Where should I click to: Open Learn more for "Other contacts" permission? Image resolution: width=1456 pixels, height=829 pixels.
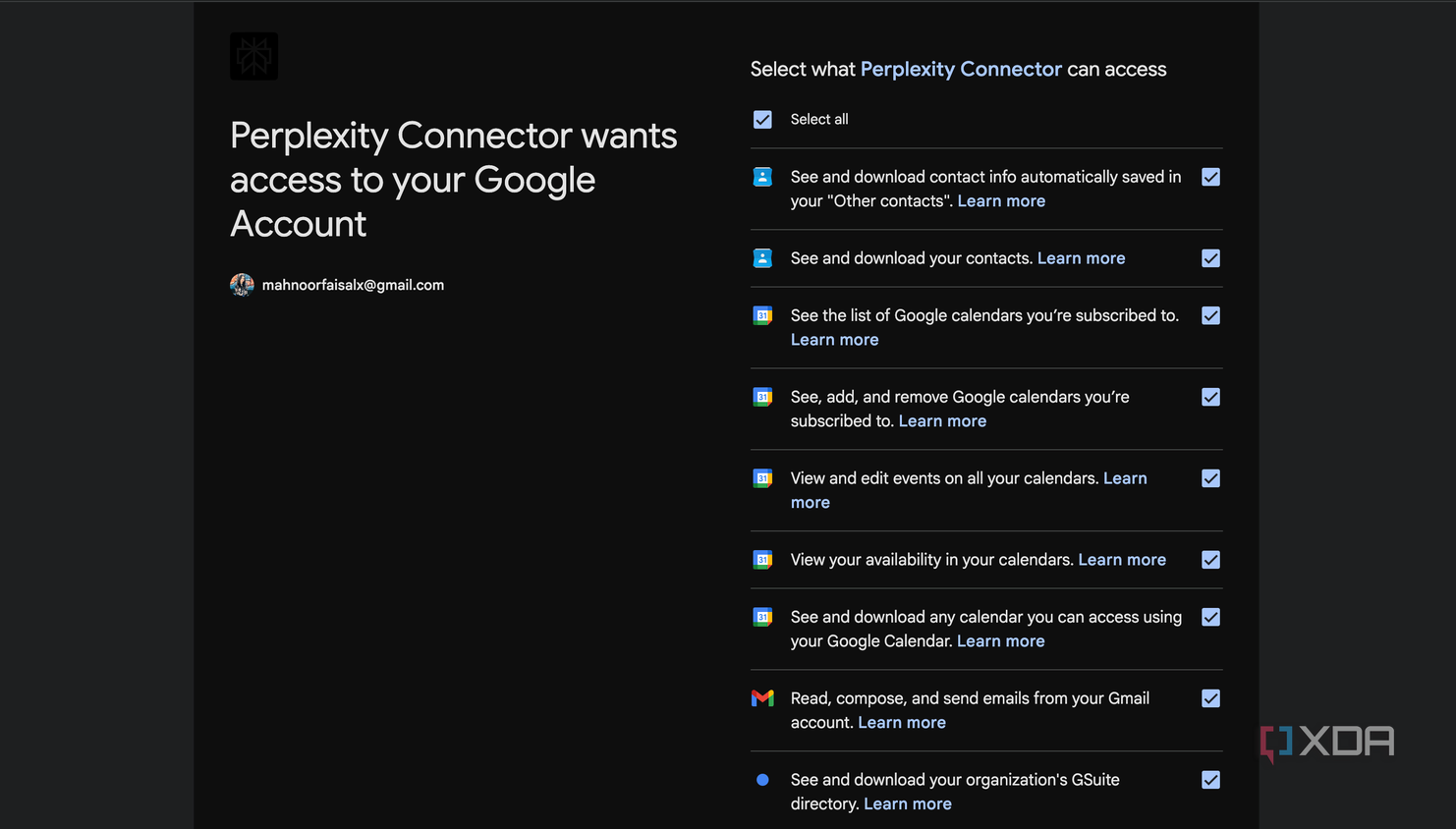coord(1001,200)
